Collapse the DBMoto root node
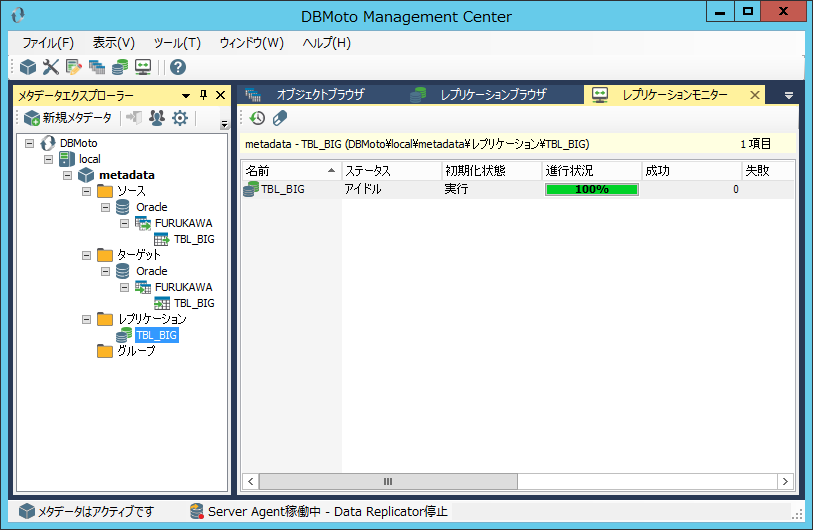This screenshot has width=813, height=530. click(30, 143)
